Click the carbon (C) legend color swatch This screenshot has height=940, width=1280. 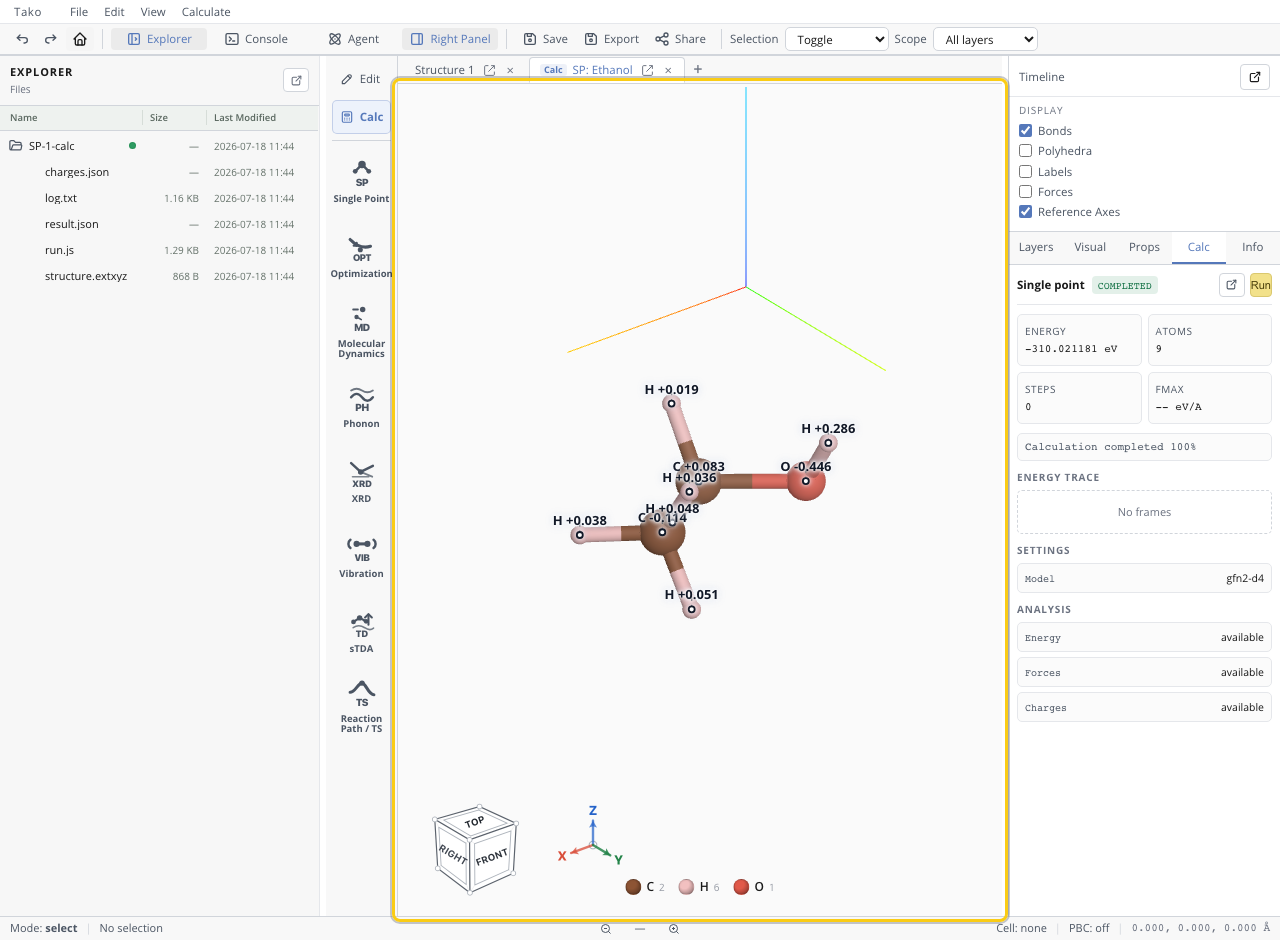point(633,887)
